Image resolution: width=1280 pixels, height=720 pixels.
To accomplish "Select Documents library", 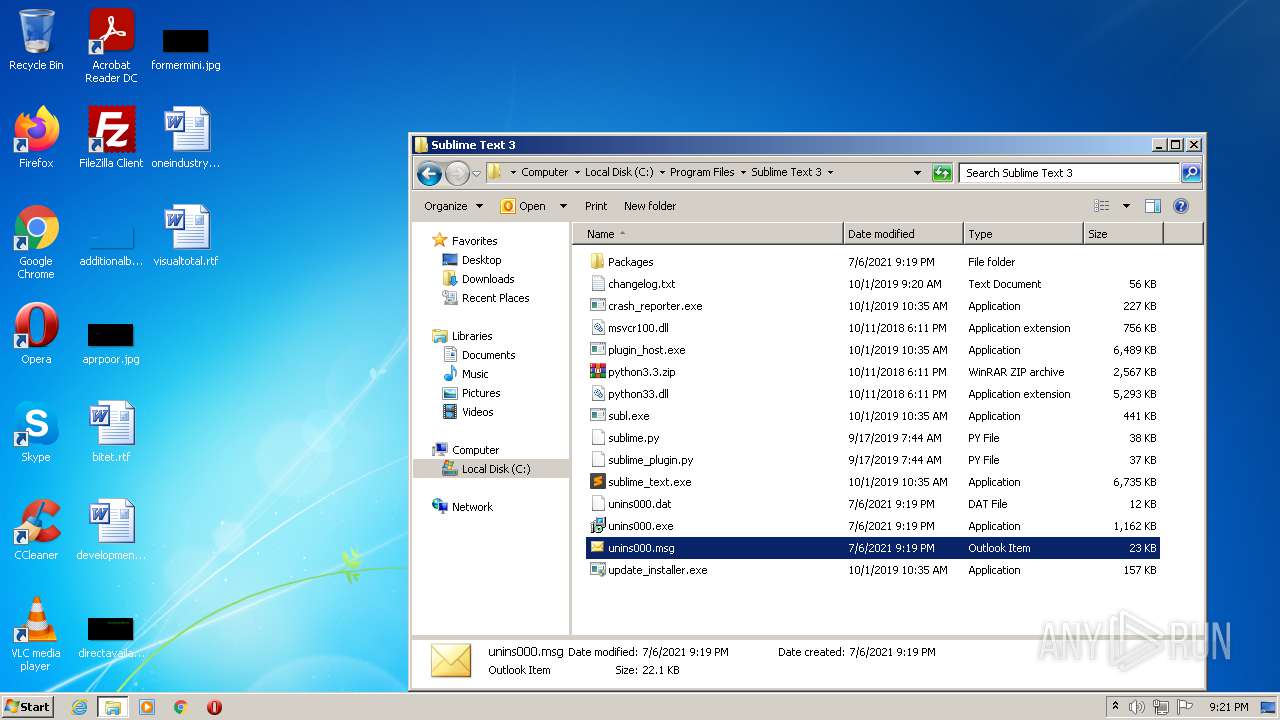I will [x=488, y=355].
